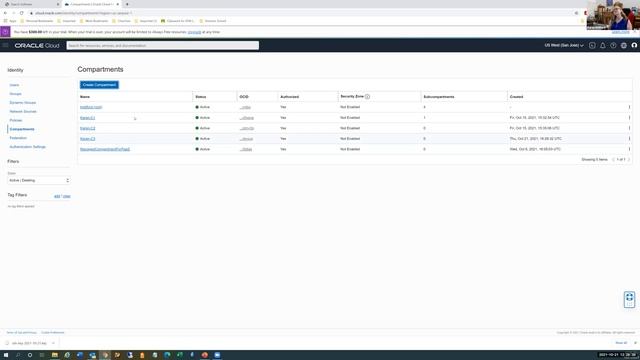The width and height of the screenshot is (640, 360).
Task: Open Cortana circle icon in taskbar
Action: coord(30,355)
